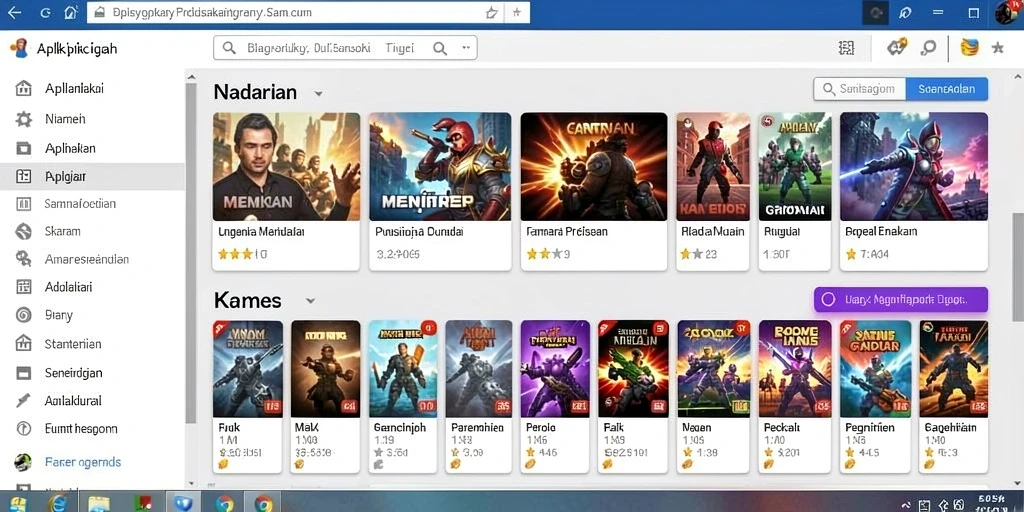Click the purple promo banner button
Viewport: 1024px width, 512px height.
coord(901,299)
